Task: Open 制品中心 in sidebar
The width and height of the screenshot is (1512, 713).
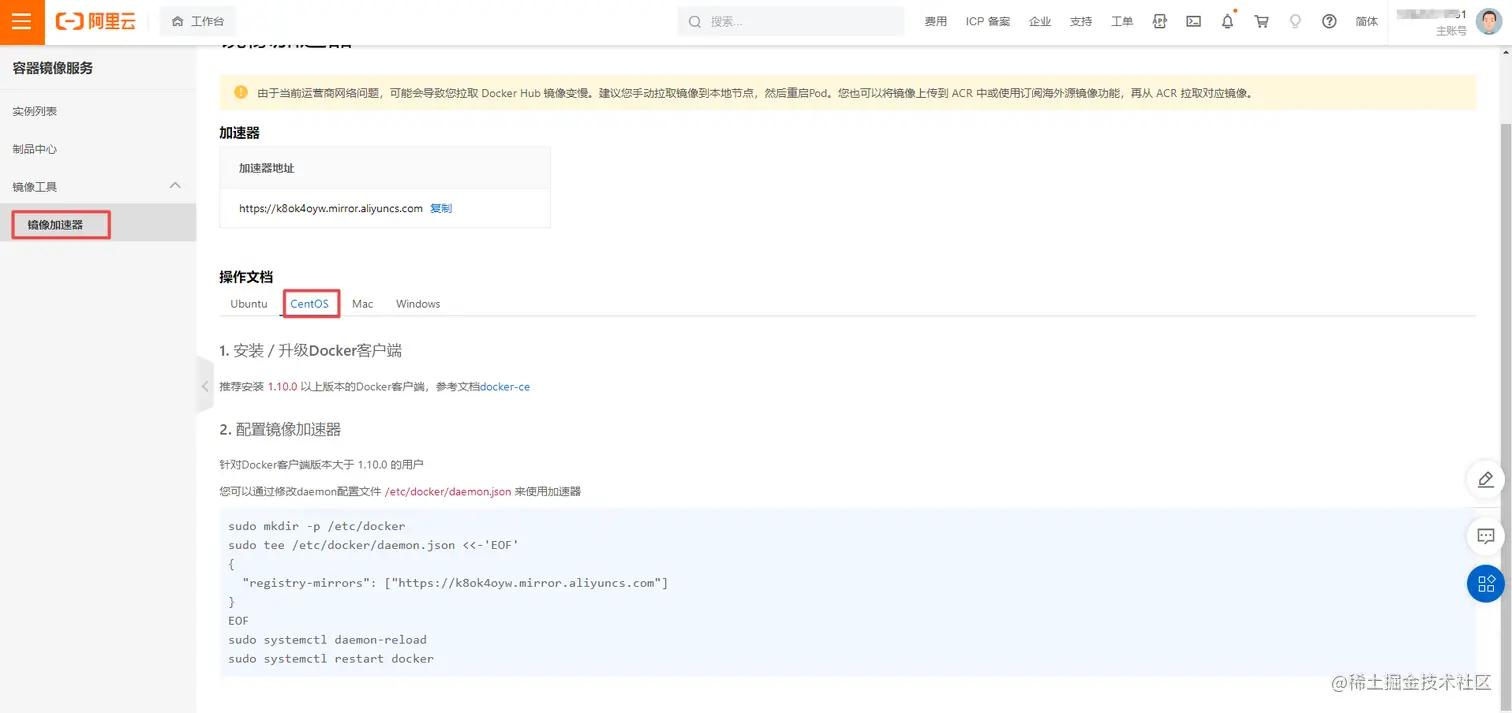Action: [x=34, y=149]
